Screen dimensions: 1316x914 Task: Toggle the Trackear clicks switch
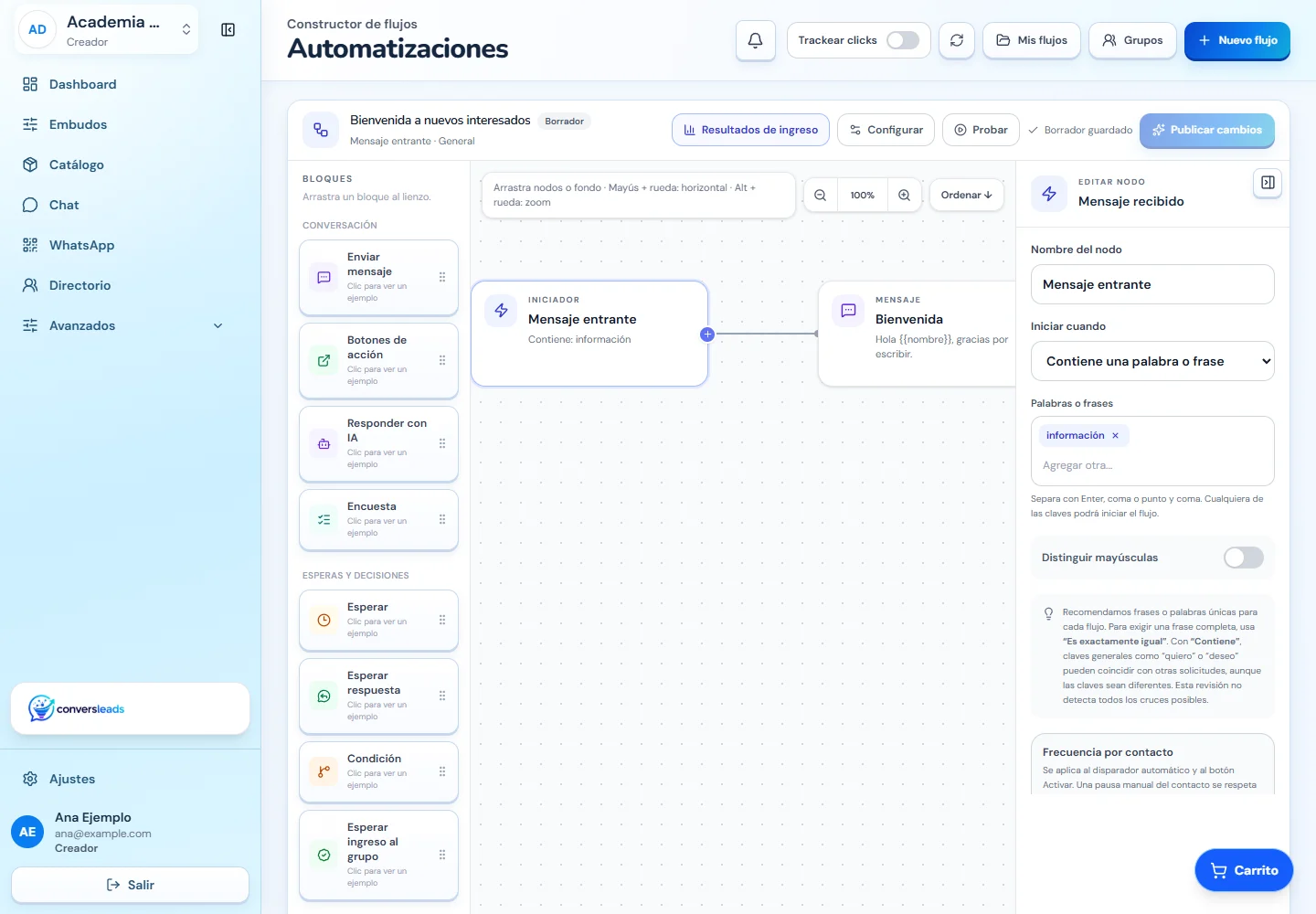point(903,40)
